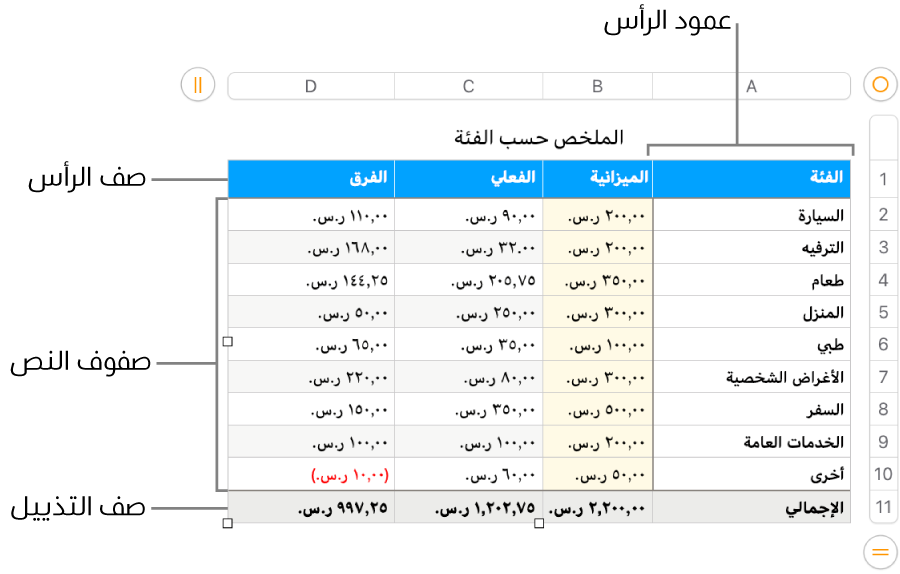Image resolution: width=900 pixels, height=574 pixels.
Task: Click total budget ٢,٢٠٠,٠٠ ر.س.
Action: (x=598, y=507)
